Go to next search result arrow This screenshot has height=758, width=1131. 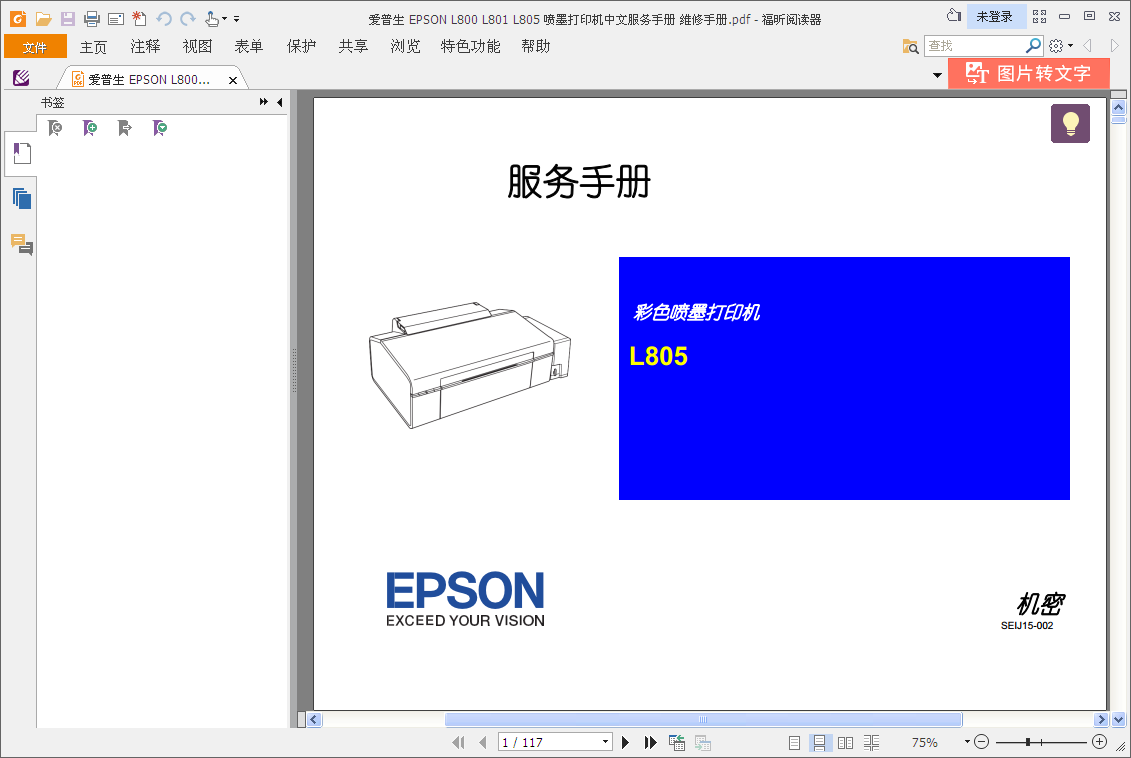[x=1114, y=46]
